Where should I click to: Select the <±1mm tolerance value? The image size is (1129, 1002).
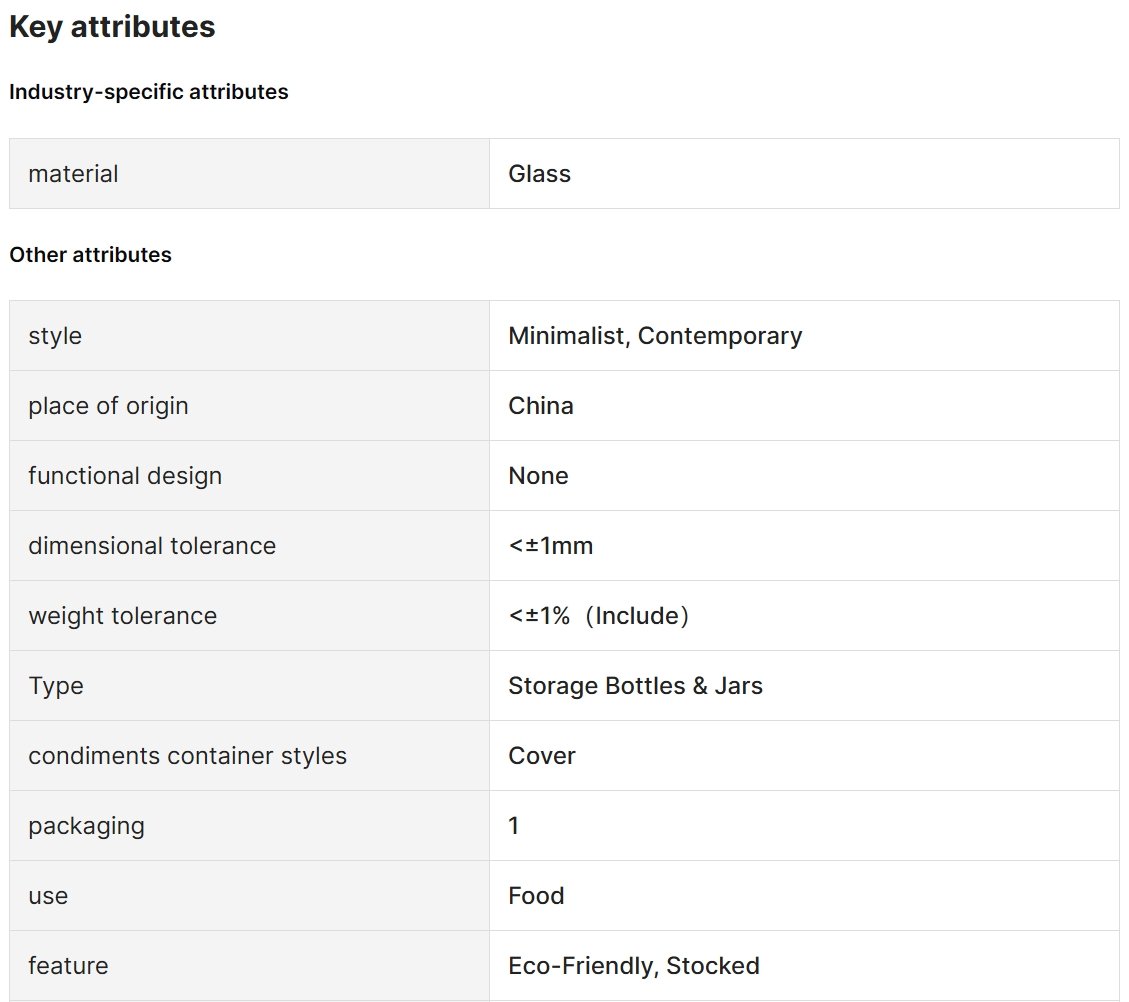pyautogui.click(x=551, y=546)
